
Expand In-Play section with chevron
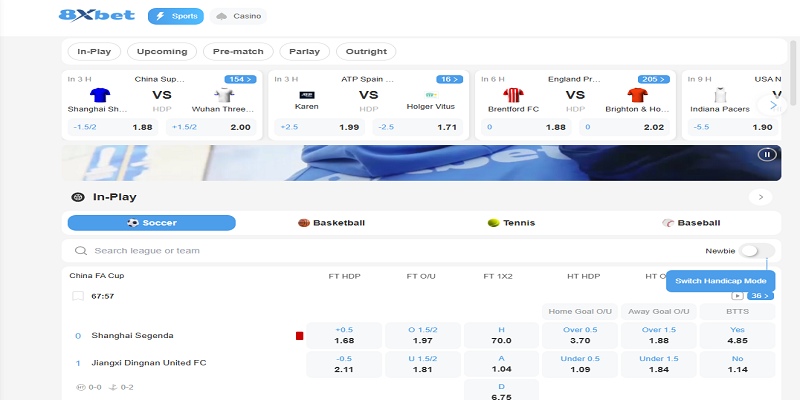pos(761,197)
